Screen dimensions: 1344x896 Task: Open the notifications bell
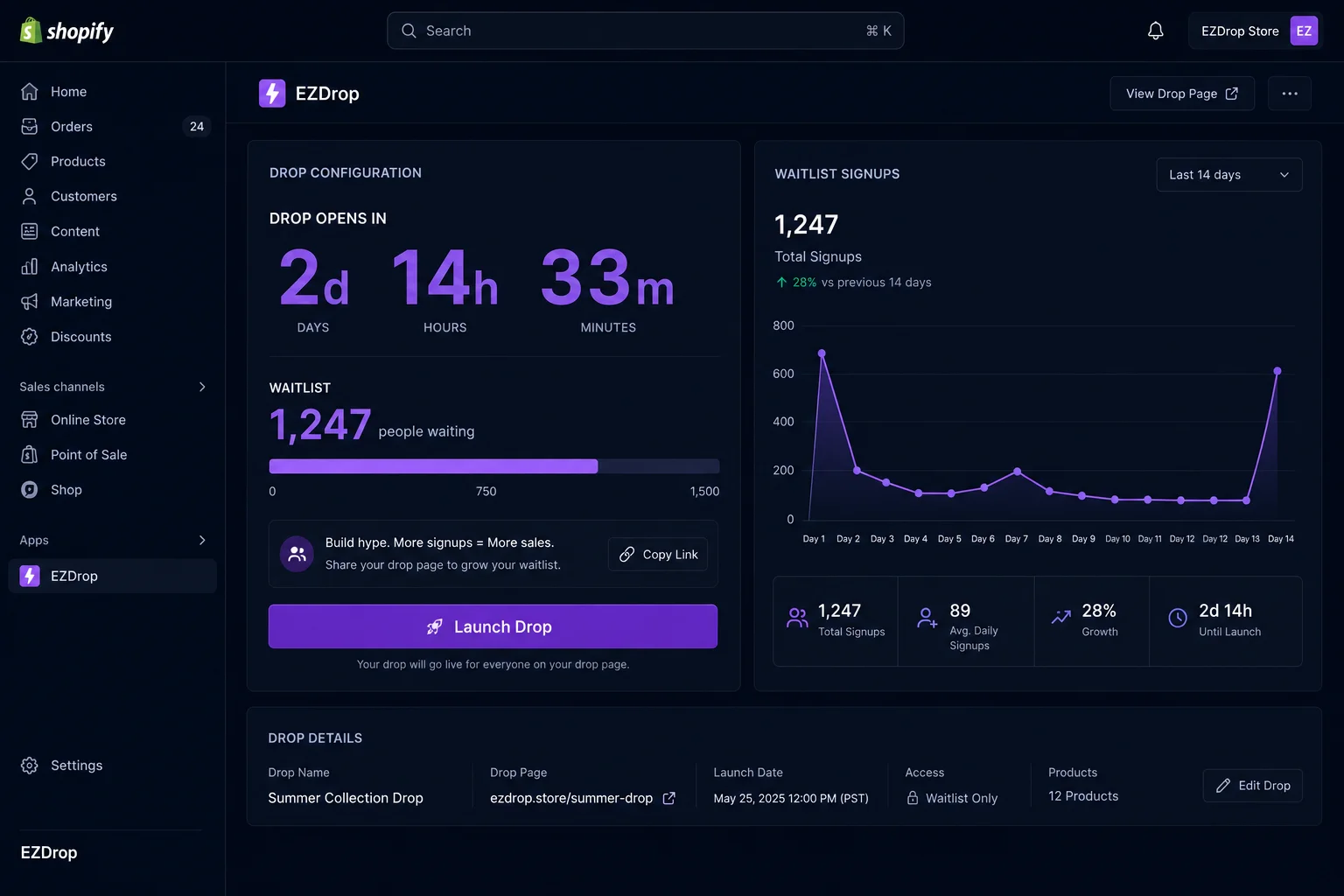click(x=1155, y=31)
